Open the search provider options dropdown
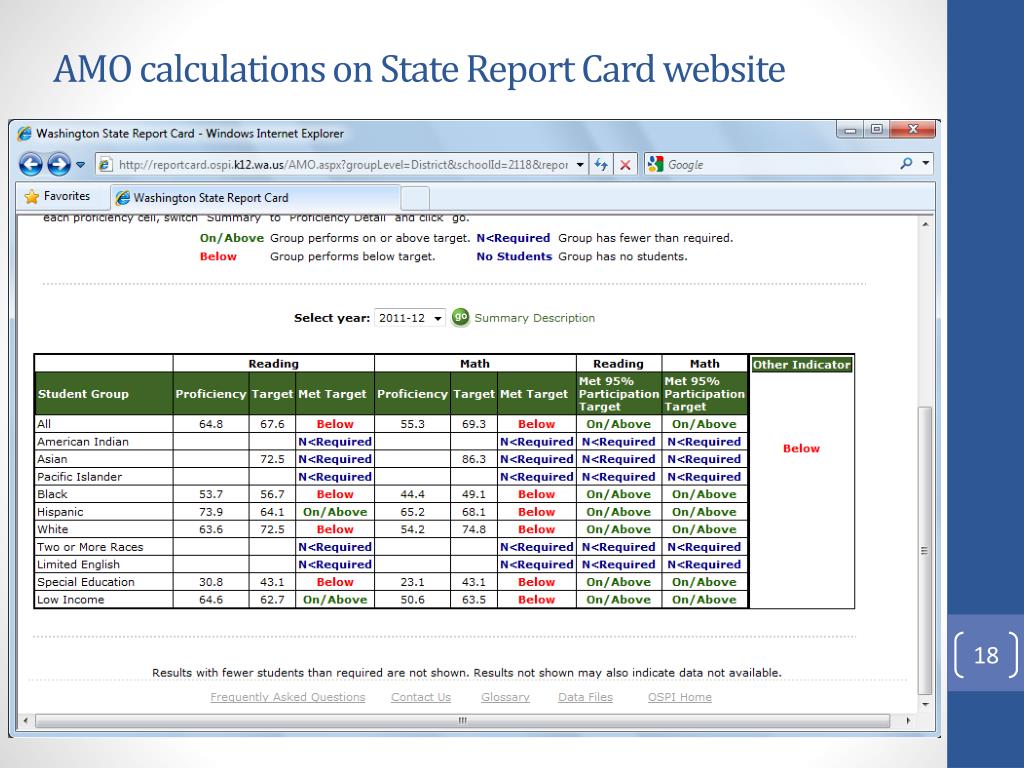The width and height of the screenshot is (1024, 768). 925,163
